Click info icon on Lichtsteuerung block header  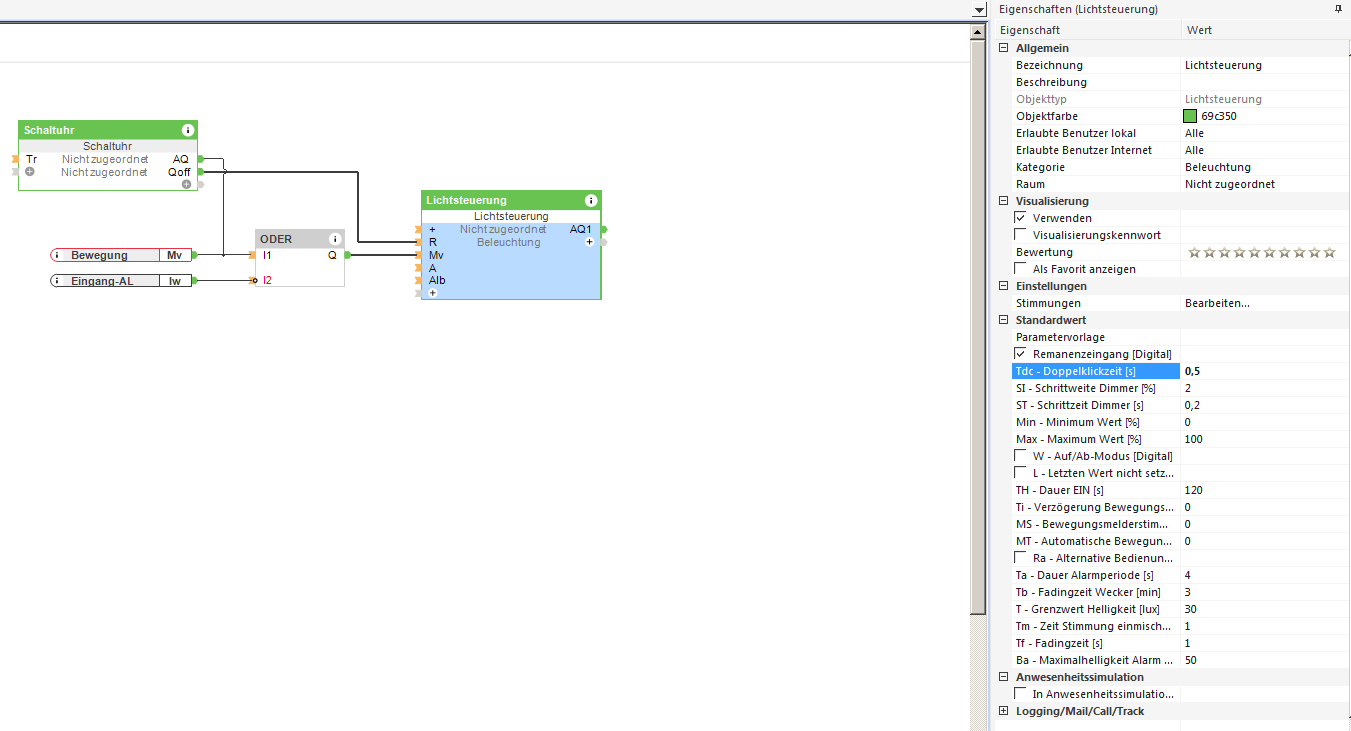[x=591, y=200]
